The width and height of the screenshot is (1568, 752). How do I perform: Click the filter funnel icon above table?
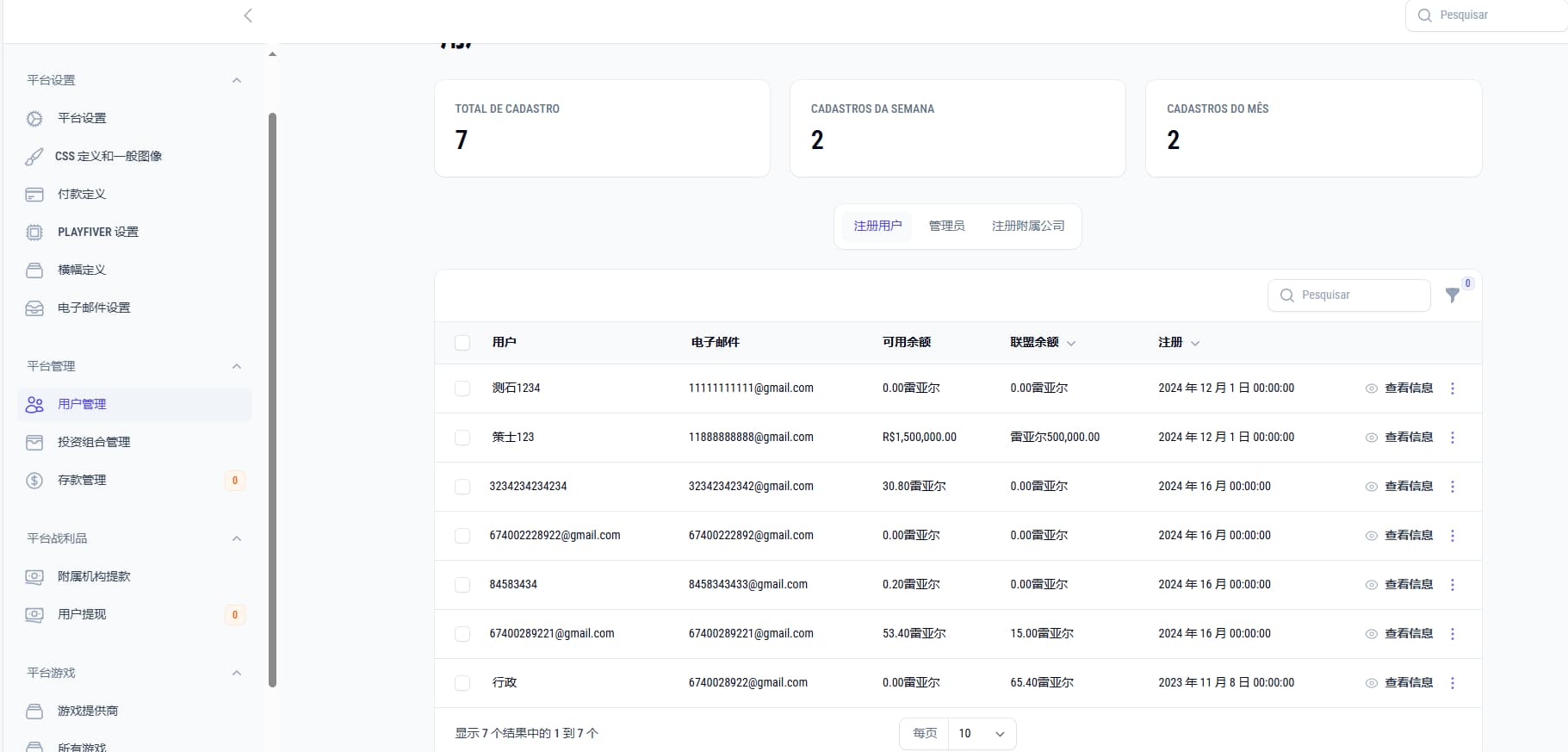pos(1452,295)
